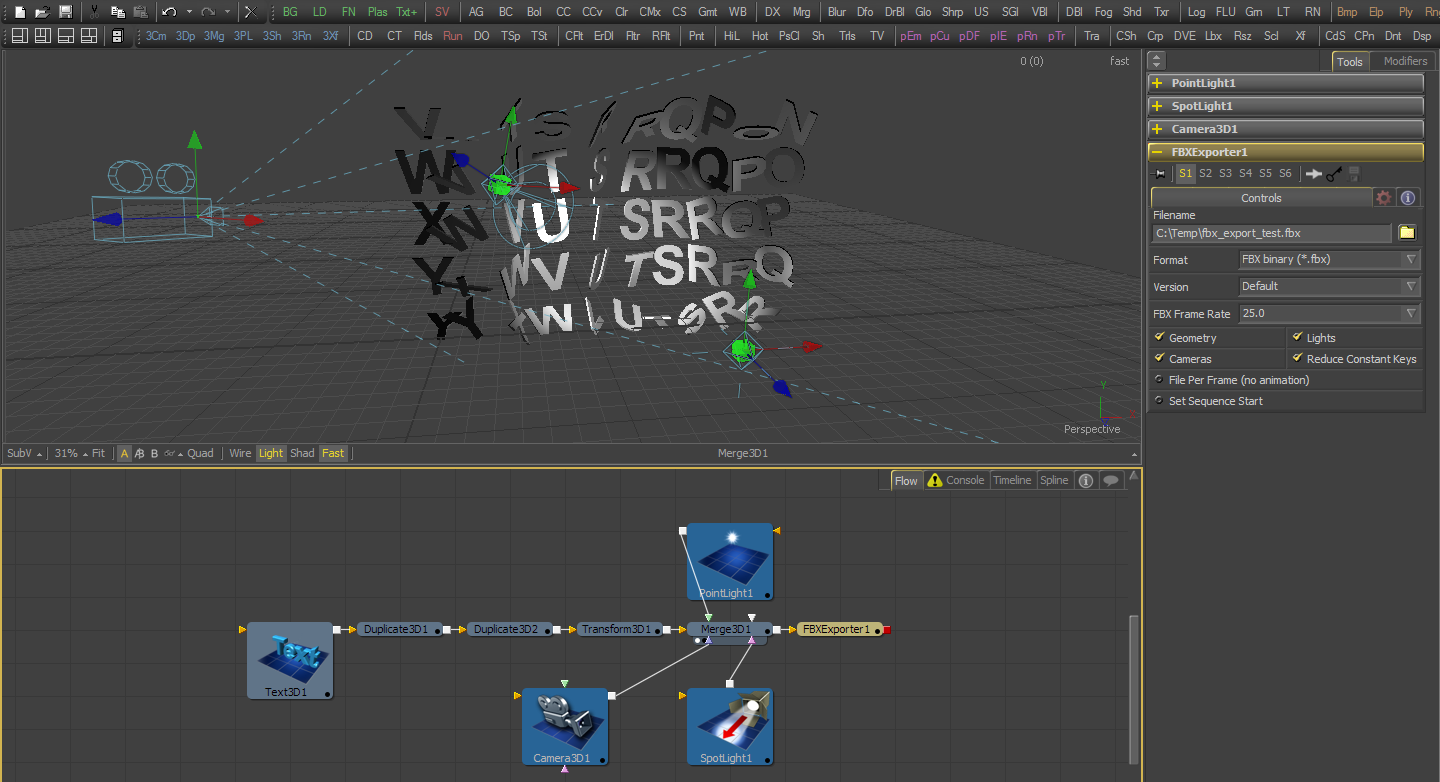This screenshot has width=1440, height=782.
Task: Expand the PointLight1 tool header
Action: (1285, 83)
